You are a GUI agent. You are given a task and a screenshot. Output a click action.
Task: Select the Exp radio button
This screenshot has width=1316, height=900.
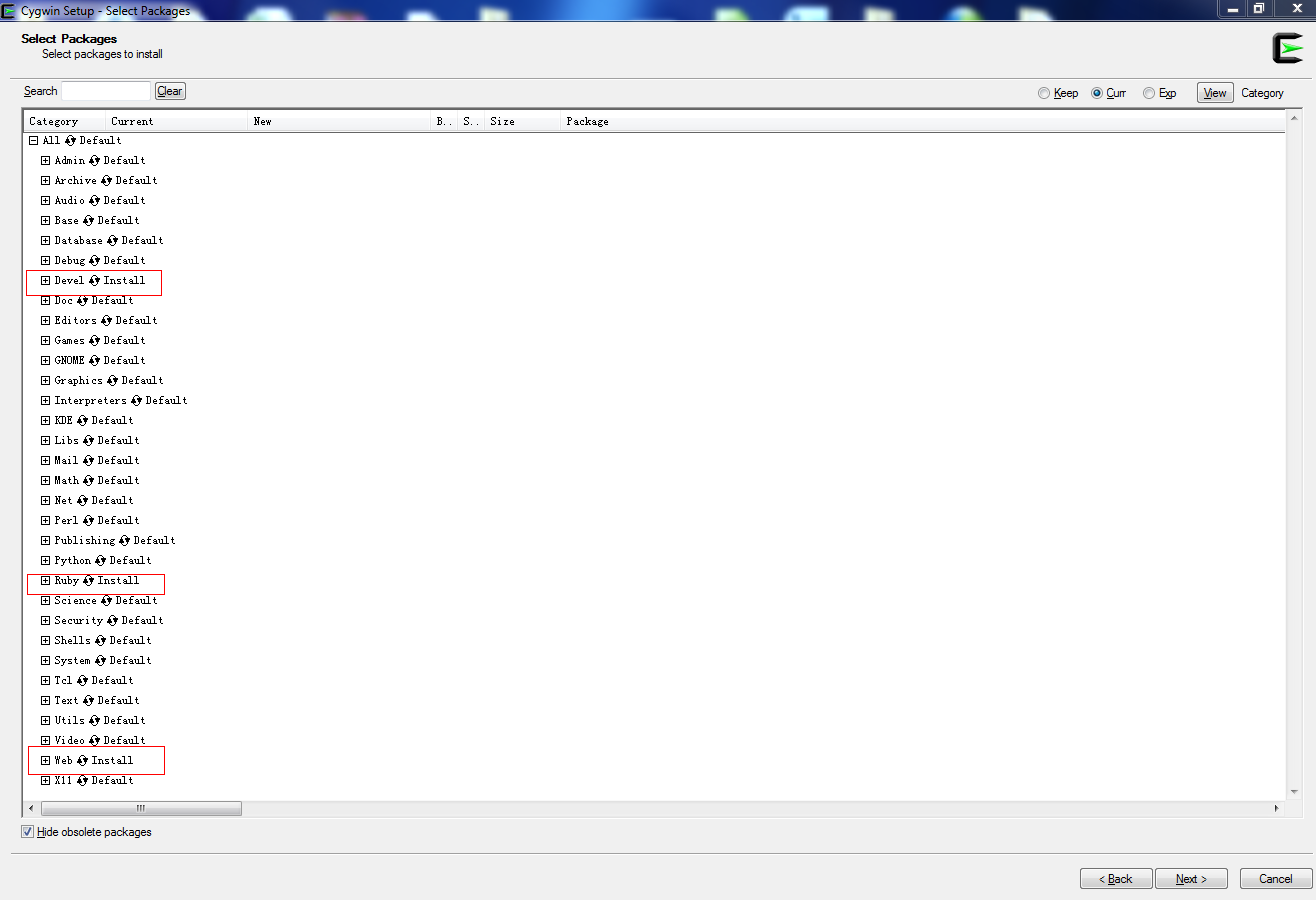pyautogui.click(x=1149, y=93)
